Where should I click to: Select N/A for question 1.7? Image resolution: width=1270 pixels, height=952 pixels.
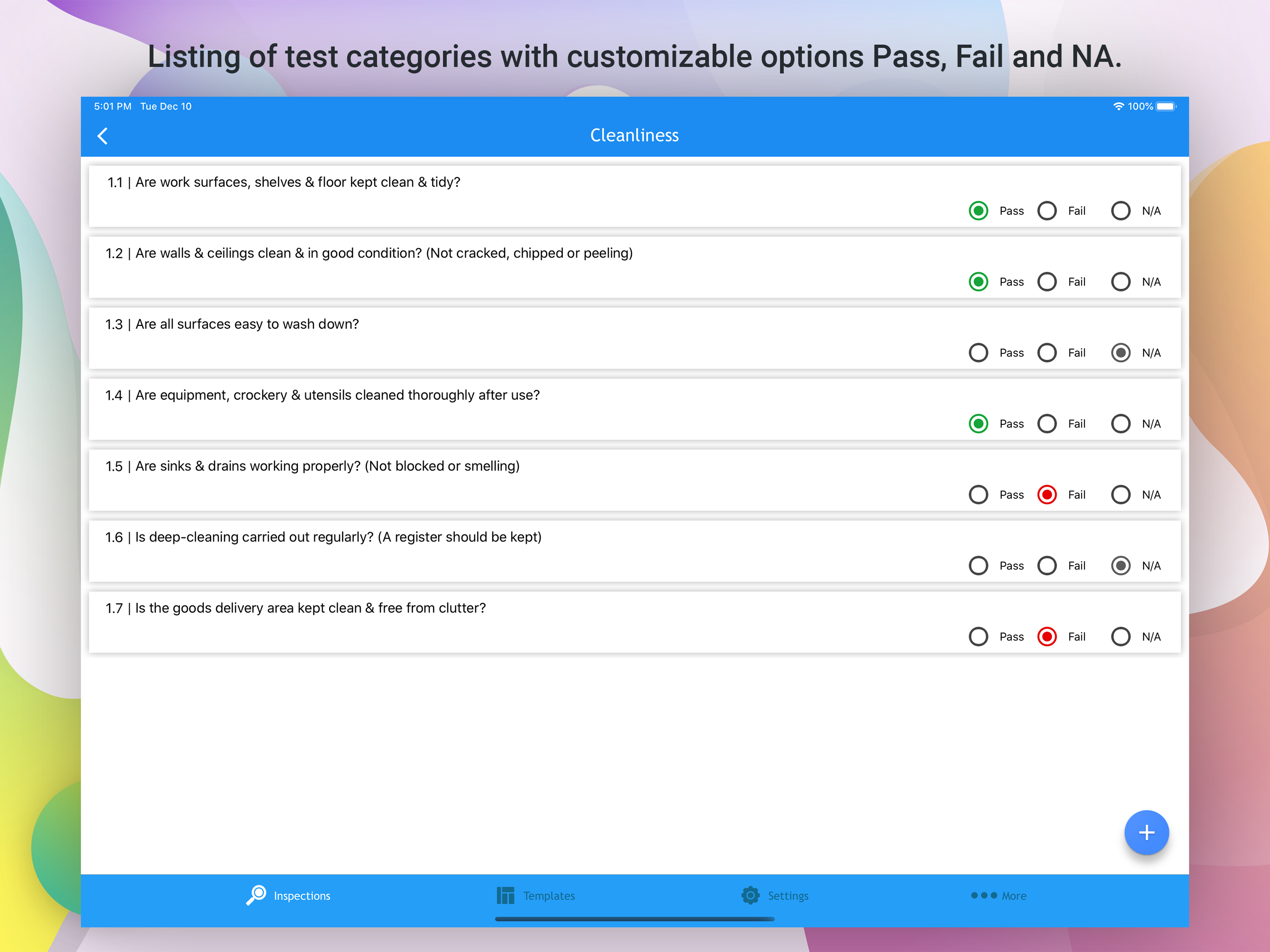click(1120, 636)
